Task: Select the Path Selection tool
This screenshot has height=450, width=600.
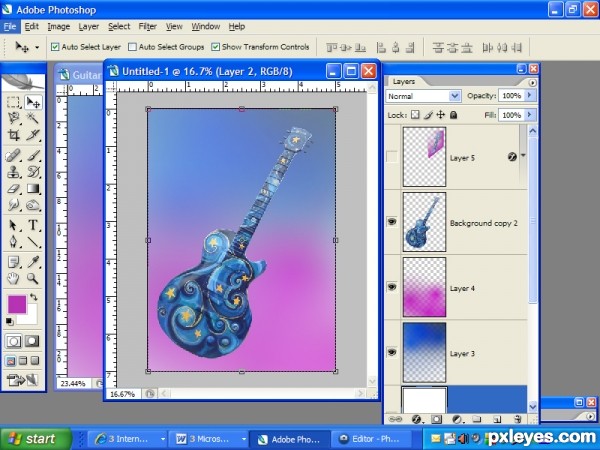Action: click(13, 225)
